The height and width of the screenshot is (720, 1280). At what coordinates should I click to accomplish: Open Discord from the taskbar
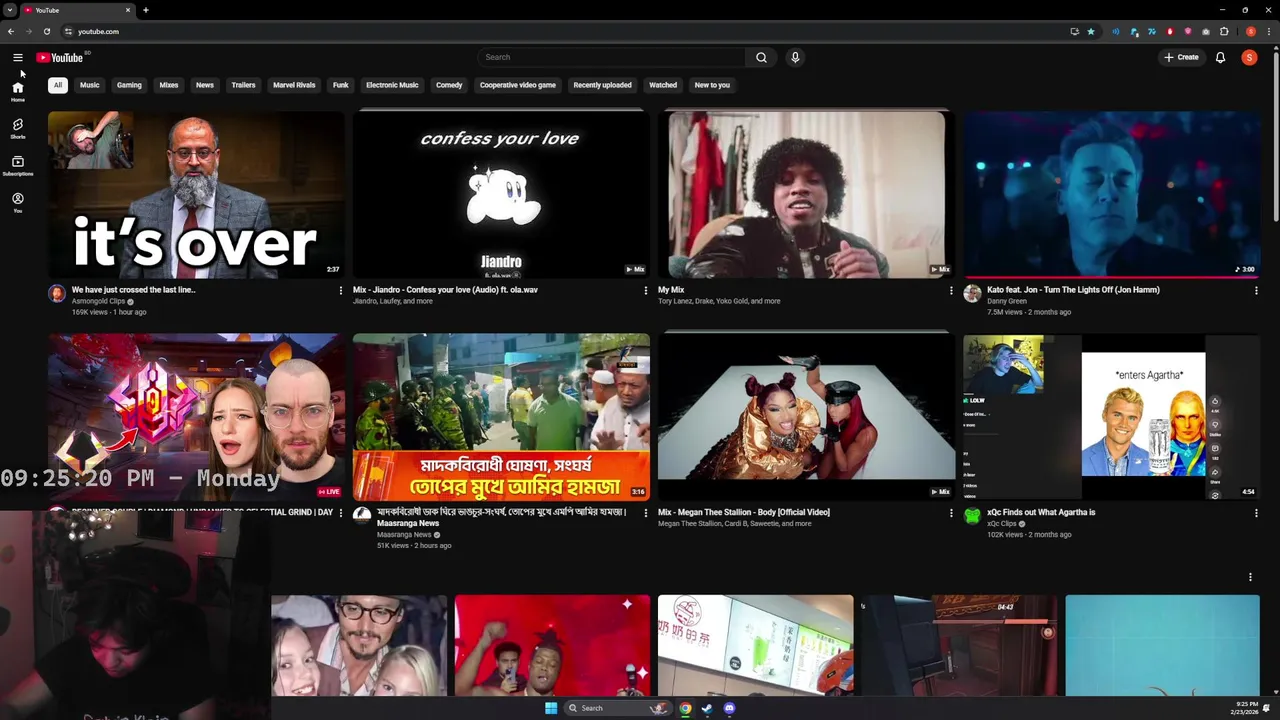729,708
